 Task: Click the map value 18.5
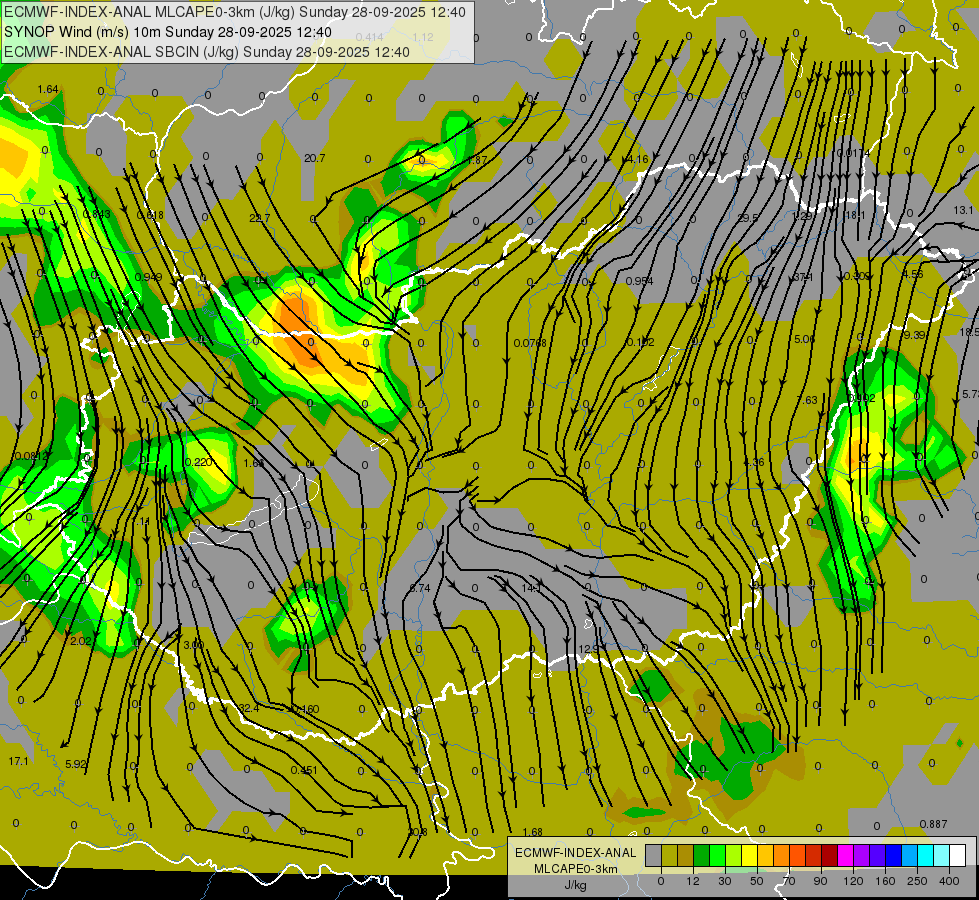[969, 332]
